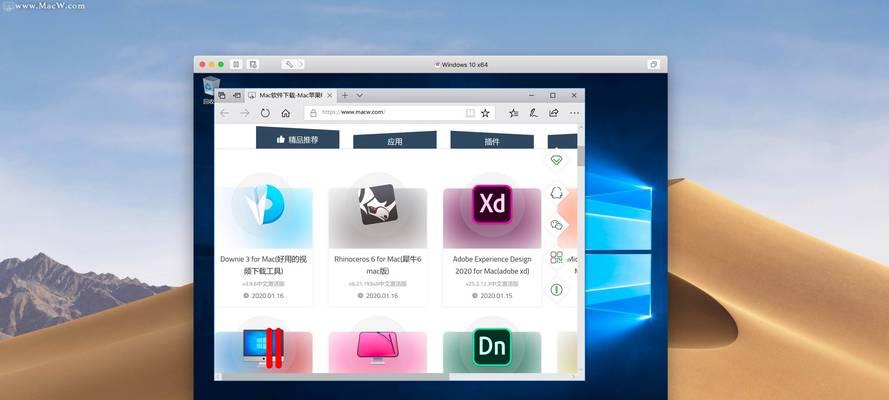Click the Rhinoceros 6 for Mac title link
889x400 pixels.
tap(378, 265)
